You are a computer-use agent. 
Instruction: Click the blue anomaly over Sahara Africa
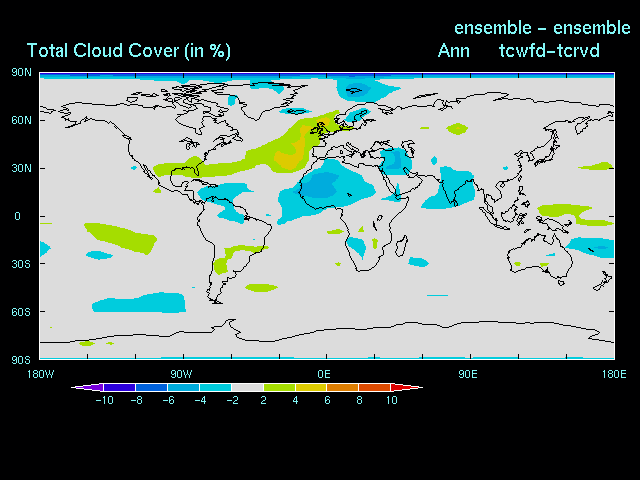point(322,184)
